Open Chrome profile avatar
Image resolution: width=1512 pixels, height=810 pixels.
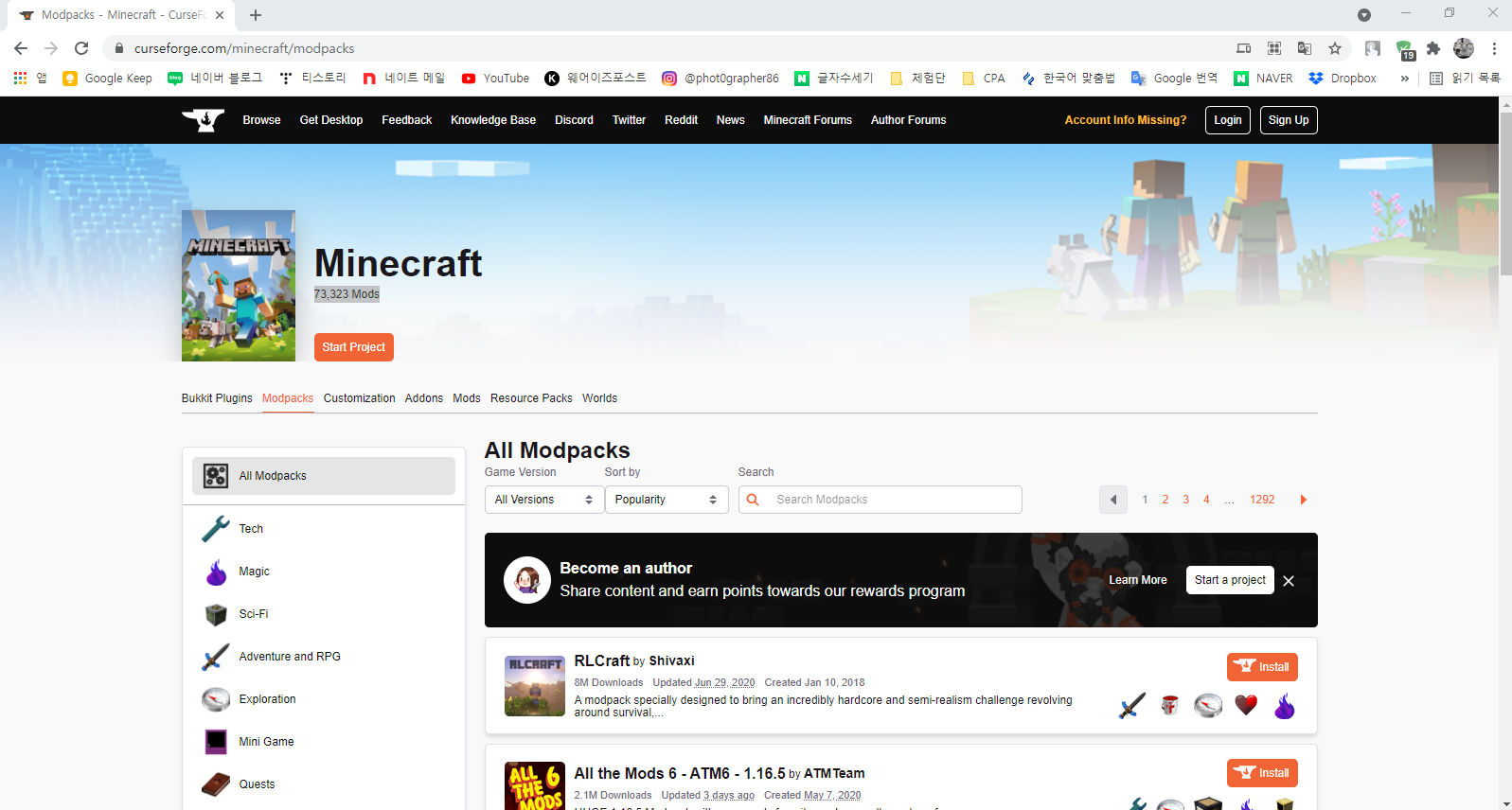[1464, 48]
